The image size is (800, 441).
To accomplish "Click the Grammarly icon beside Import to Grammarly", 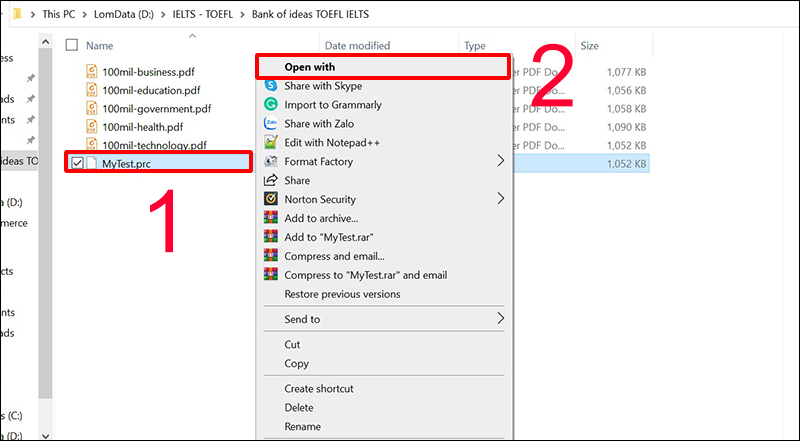I will (270, 105).
